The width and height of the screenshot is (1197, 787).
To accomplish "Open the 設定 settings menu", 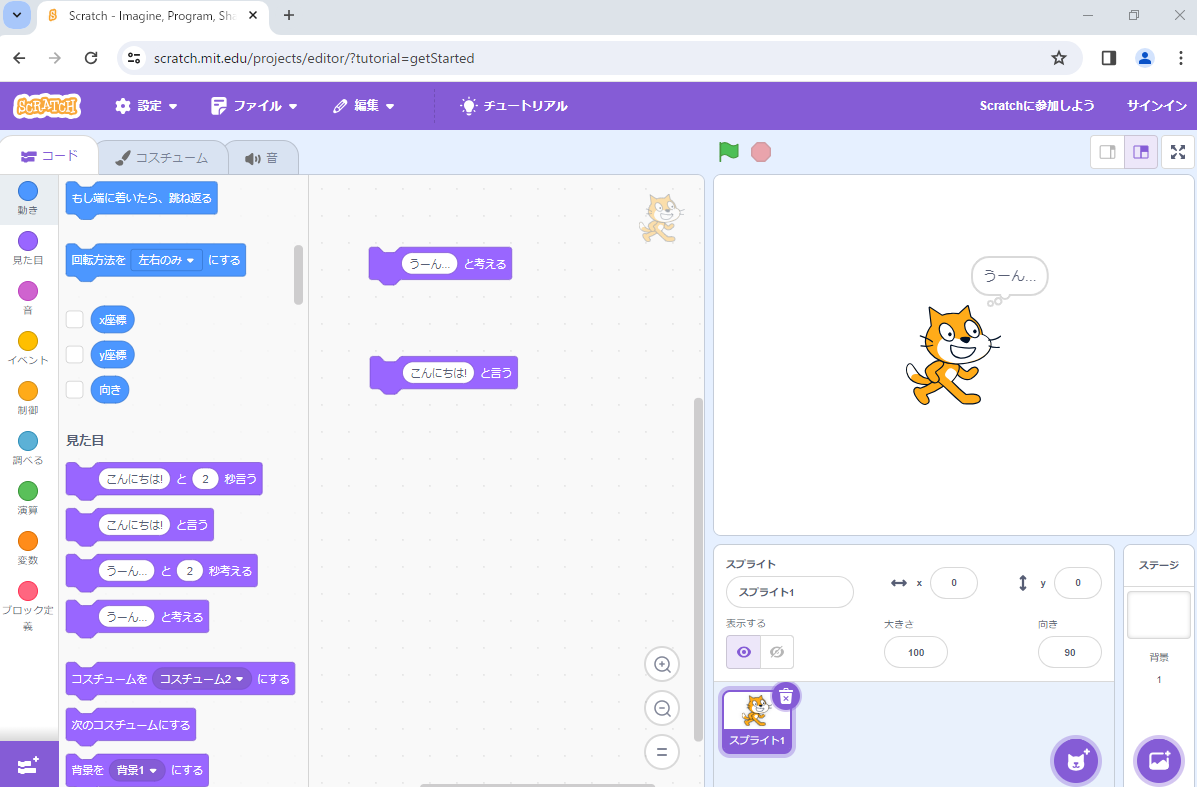I will 146,105.
